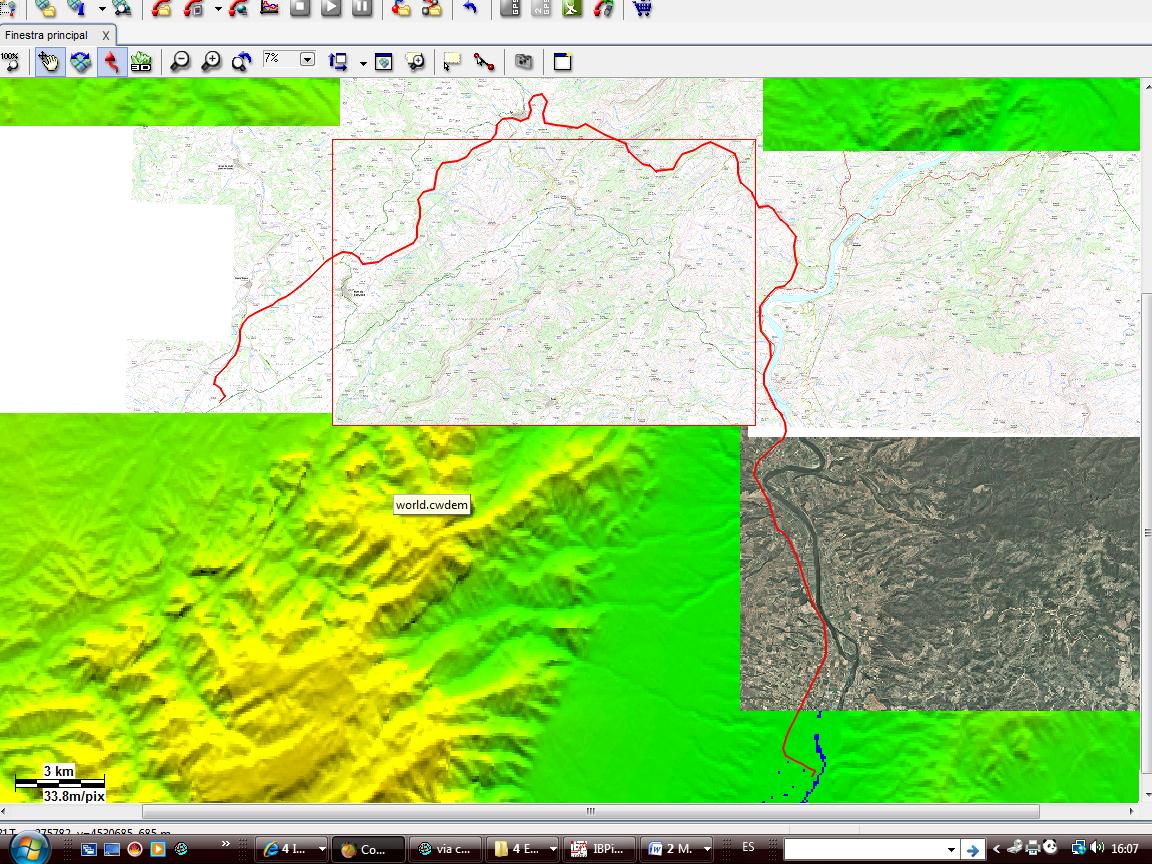The width and height of the screenshot is (1152, 864).
Task: Toggle the red track mode button
Action: click(111, 62)
